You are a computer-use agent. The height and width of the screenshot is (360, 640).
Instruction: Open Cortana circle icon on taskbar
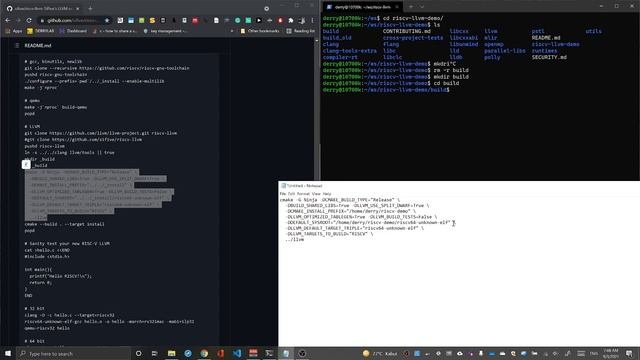138,353
